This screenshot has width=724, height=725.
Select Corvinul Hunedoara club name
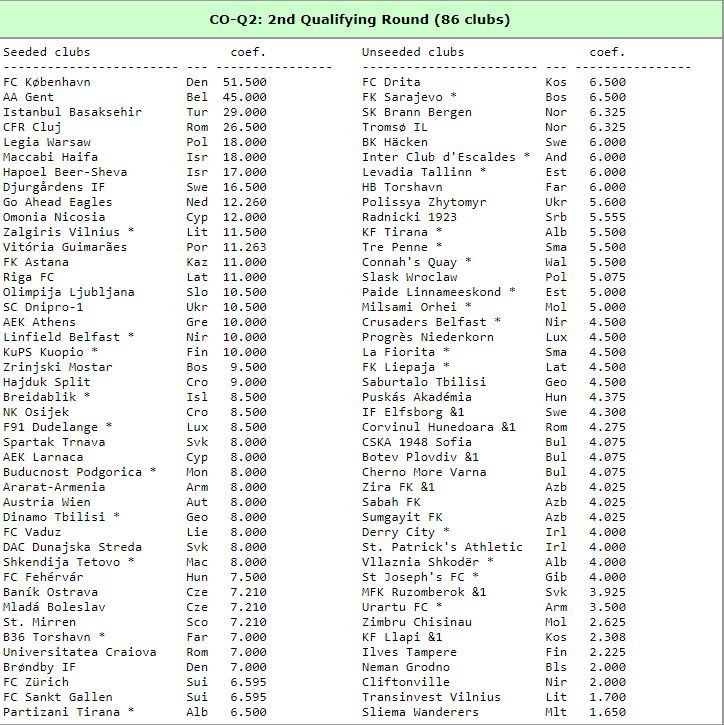click(x=428, y=427)
